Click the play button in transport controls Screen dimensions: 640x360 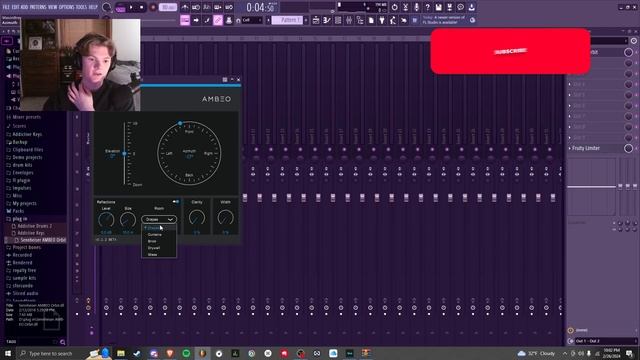(131, 7)
